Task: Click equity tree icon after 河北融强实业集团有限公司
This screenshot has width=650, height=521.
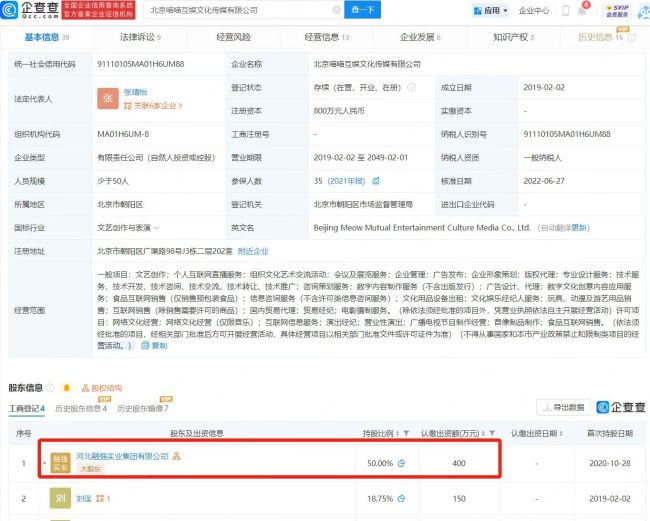Action: (177, 456)
